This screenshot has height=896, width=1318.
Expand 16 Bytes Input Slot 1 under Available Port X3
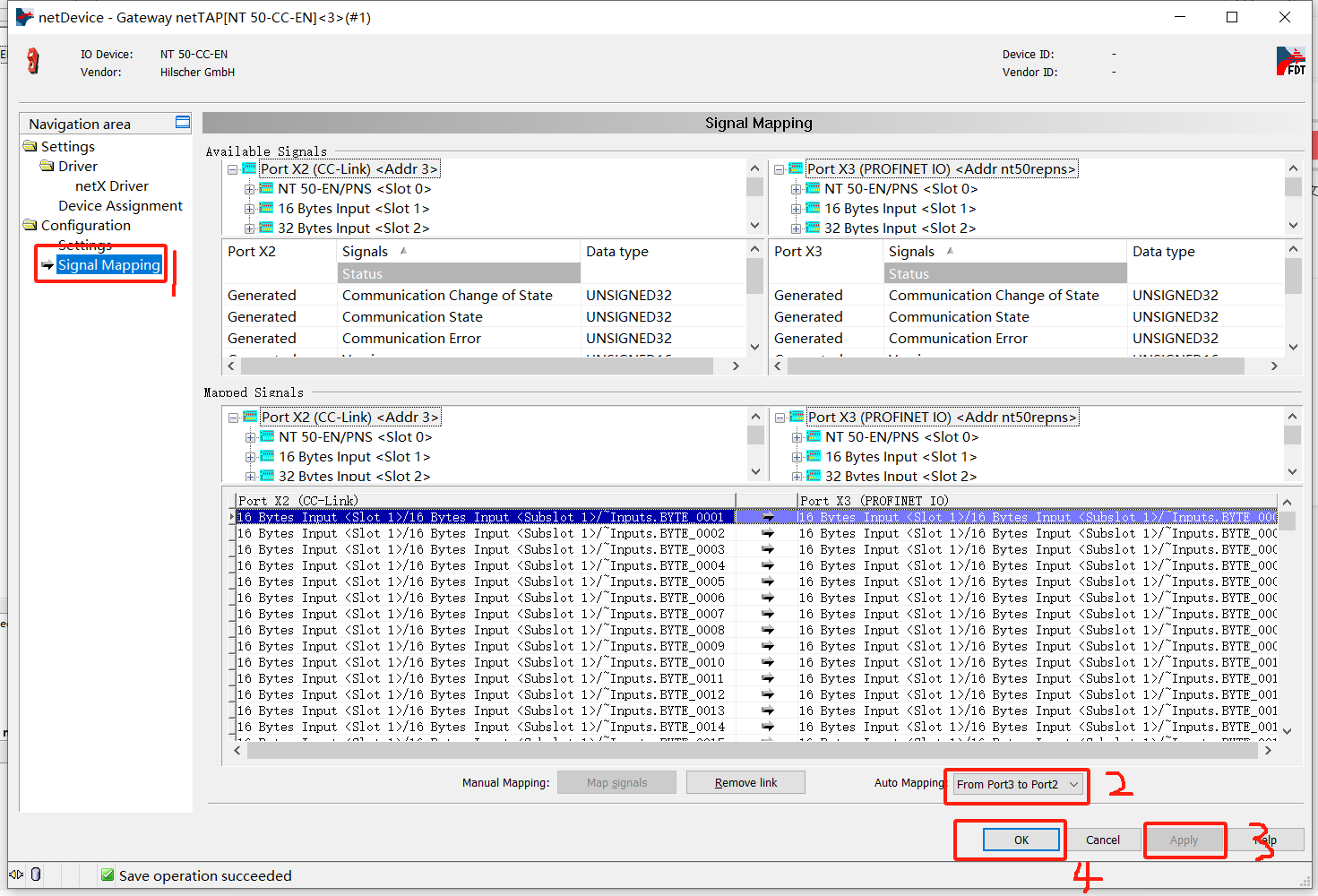pyautogui.click(x=796, y=209)
